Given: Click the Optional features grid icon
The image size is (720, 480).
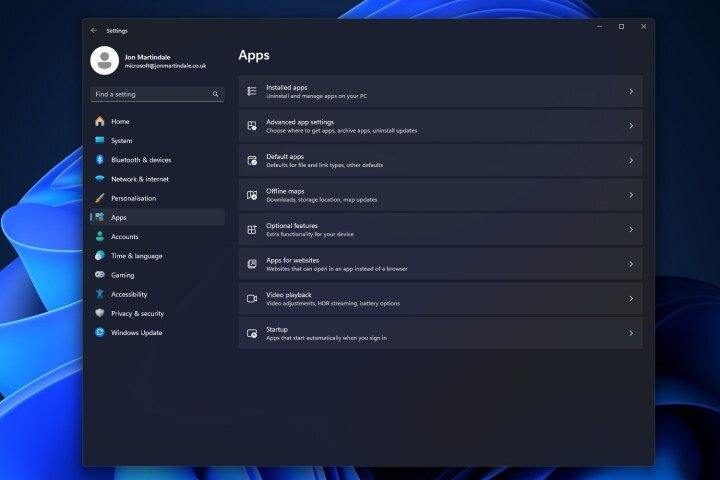Looking at the screenshot, I should pos(252,229).
